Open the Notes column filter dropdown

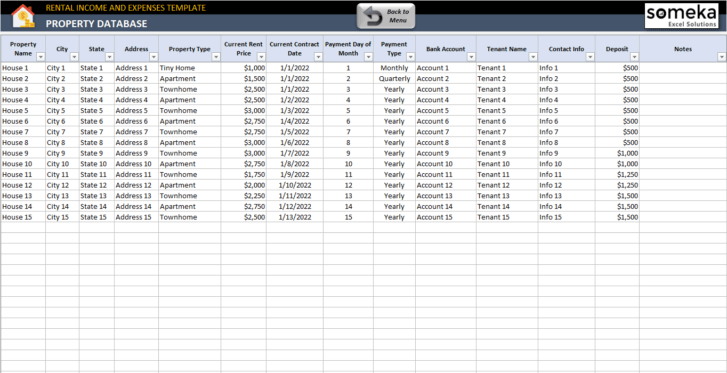click(x=721, y=57)
